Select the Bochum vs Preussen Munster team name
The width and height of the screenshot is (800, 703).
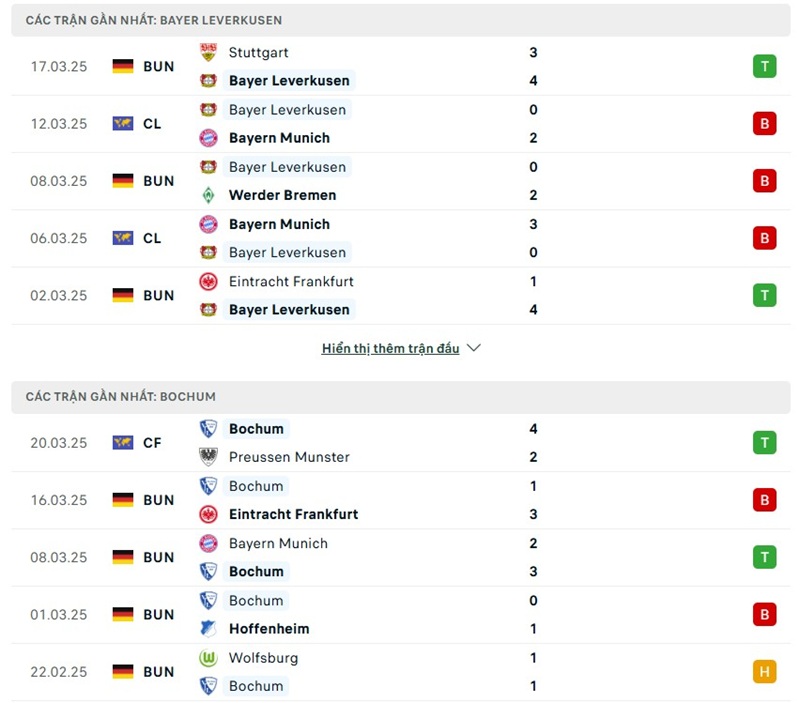pyautogui.click(x=256, y=429)
